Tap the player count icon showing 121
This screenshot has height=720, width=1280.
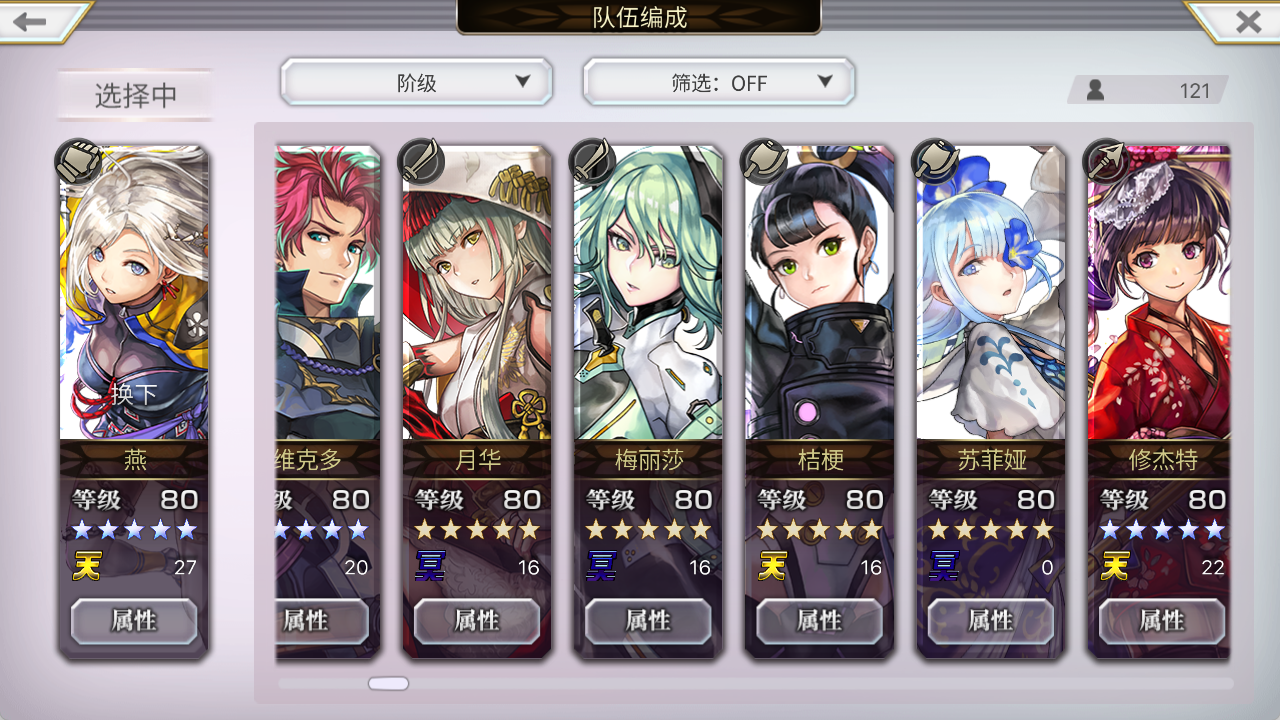coord(1096,90)
